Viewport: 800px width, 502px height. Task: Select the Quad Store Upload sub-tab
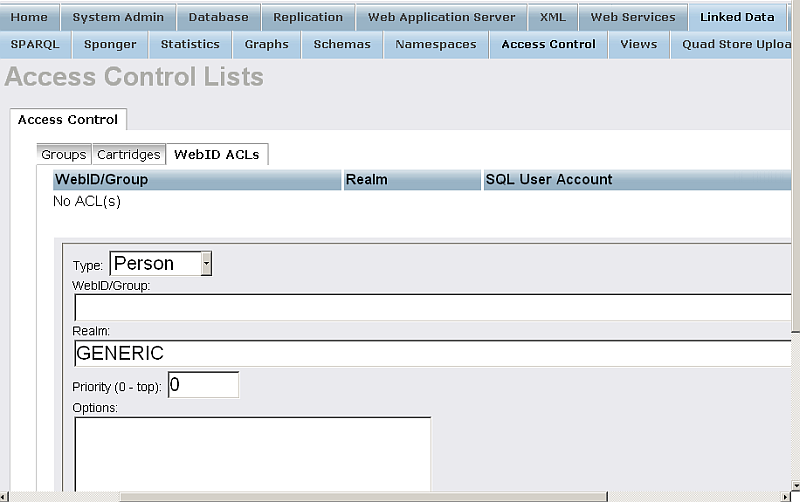pos(735,44)
